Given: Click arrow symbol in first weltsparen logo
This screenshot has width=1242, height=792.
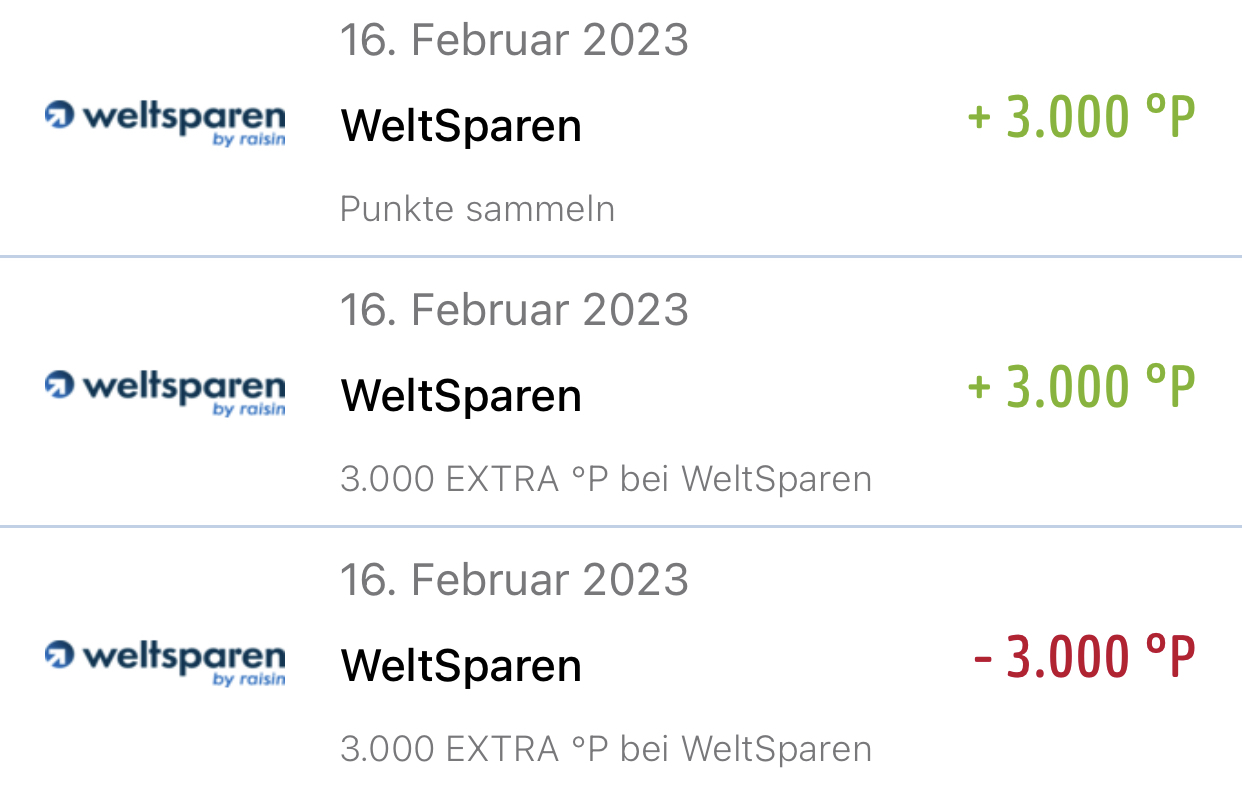Looking at the screenshot, I should (x=60, y=115).
